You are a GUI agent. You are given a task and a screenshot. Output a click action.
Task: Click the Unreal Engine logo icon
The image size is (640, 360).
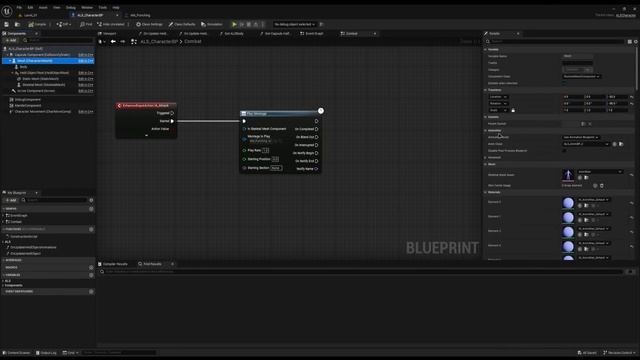(7, 11)
